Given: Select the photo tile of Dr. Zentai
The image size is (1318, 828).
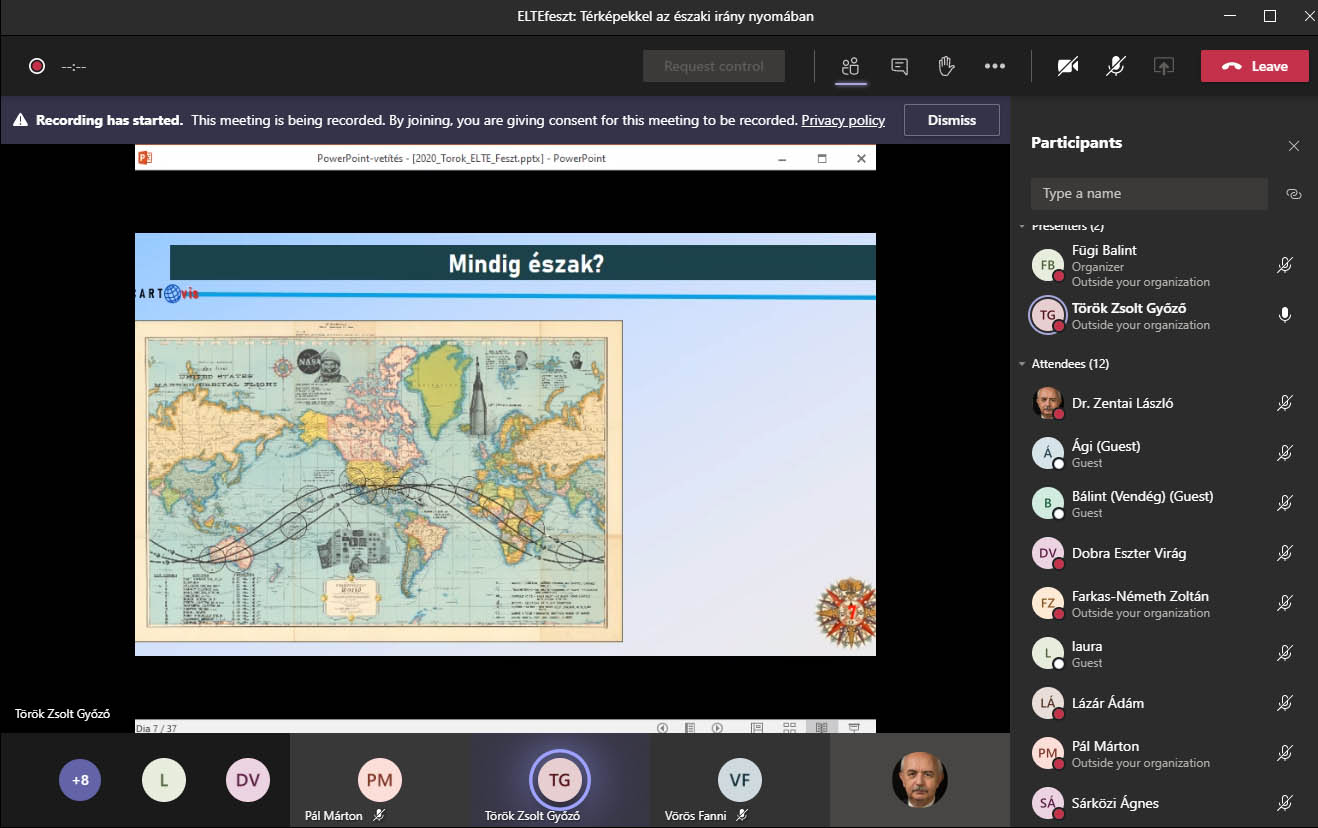Looking at the screenshot, I should click(920, 780).
